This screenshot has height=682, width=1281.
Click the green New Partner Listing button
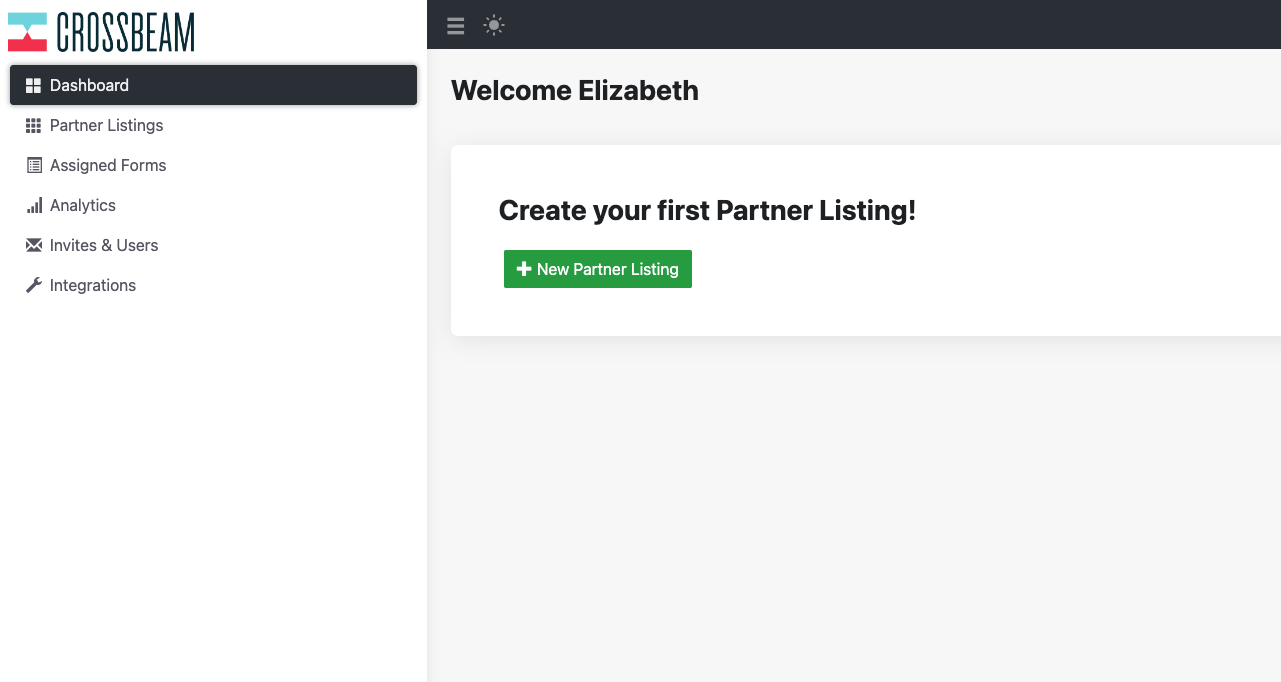598,269
